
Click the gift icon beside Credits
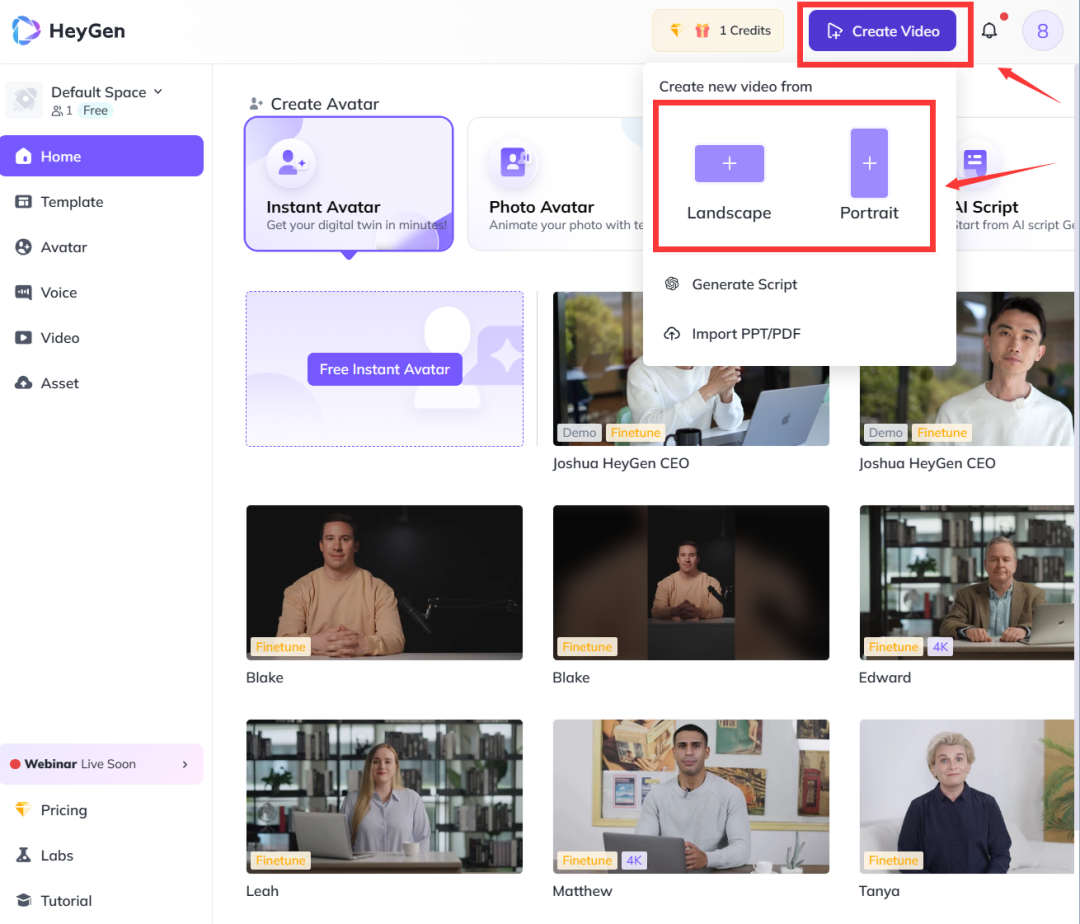point(702,30)
